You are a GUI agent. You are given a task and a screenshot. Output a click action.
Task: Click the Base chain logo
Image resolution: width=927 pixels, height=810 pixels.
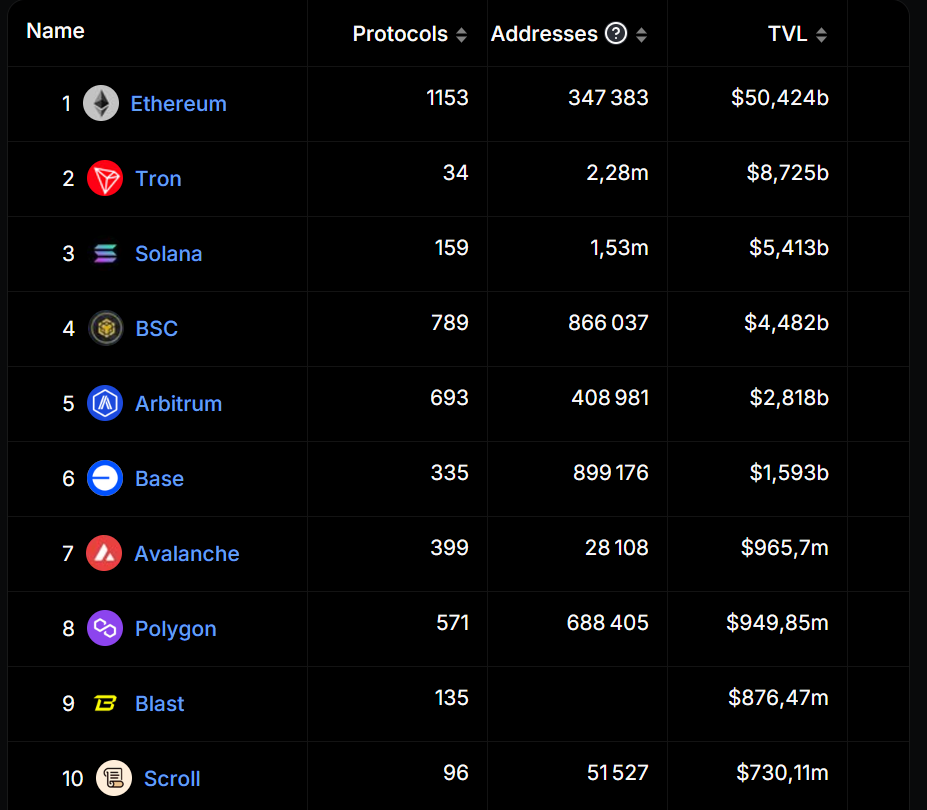[106, 478]
